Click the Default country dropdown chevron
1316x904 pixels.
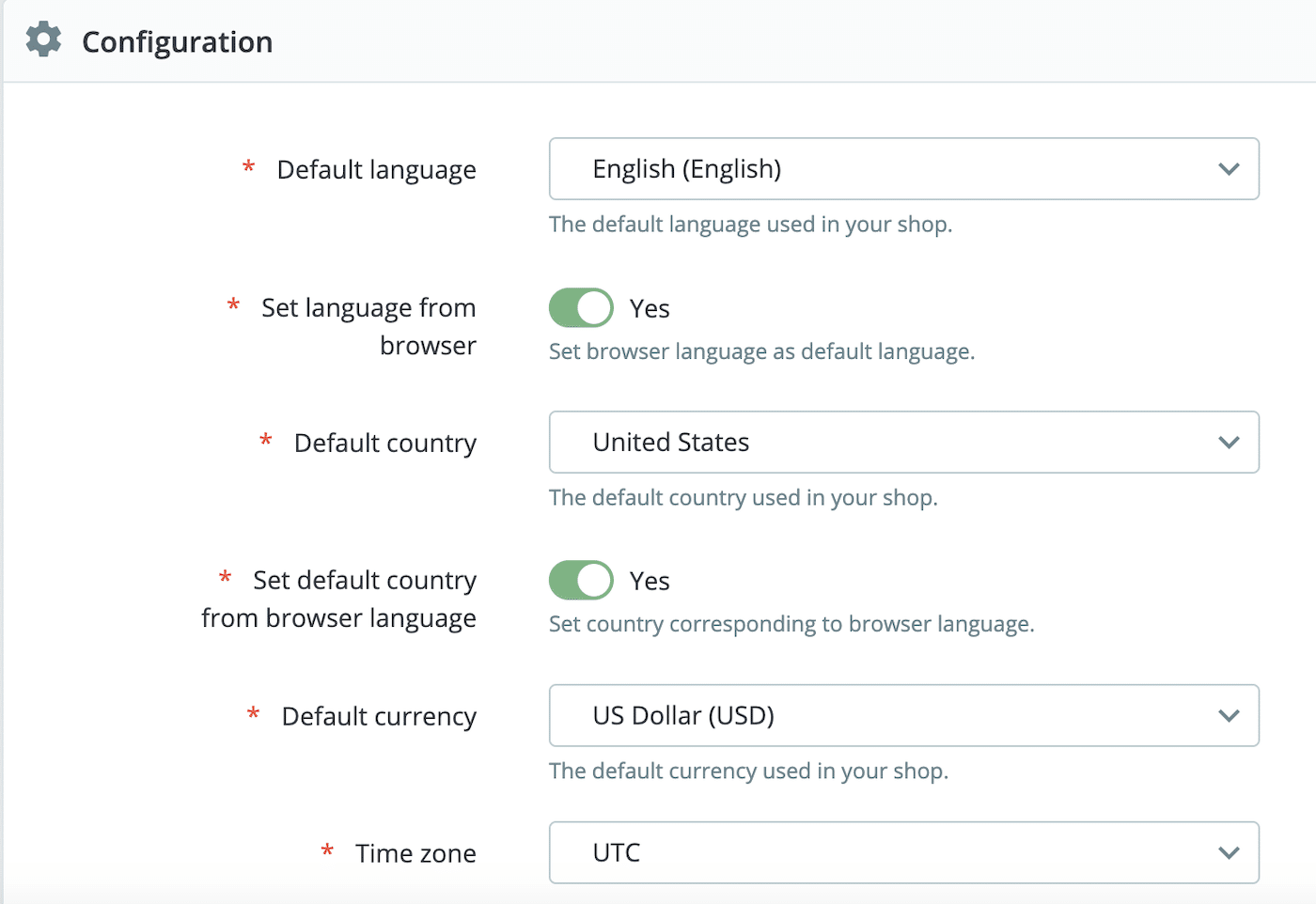1229,442
